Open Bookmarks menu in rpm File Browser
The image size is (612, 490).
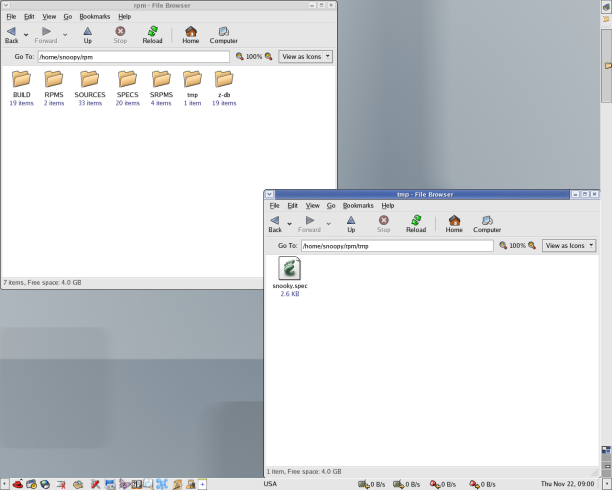[94, 16]
